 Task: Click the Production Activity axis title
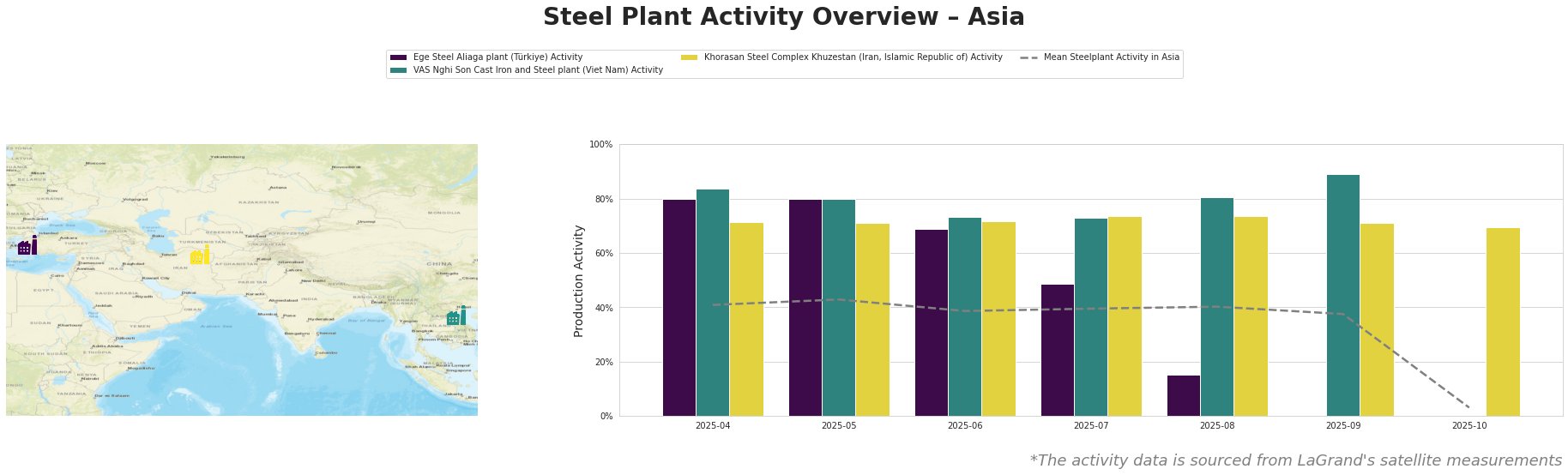pos(579,280)
